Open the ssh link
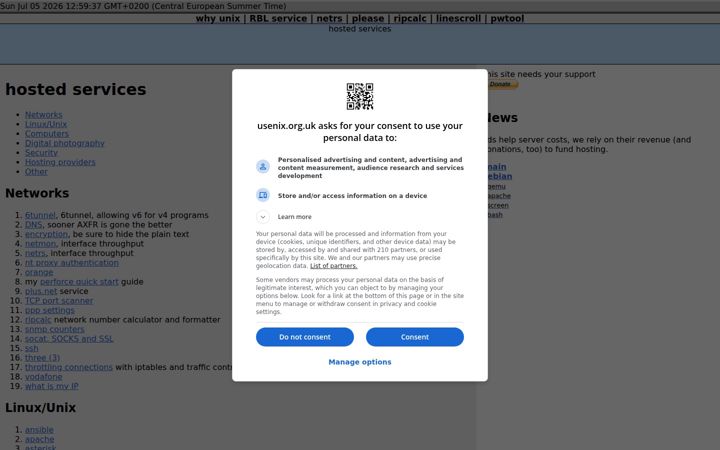720x450 pixels. click(x=32, y=349)
